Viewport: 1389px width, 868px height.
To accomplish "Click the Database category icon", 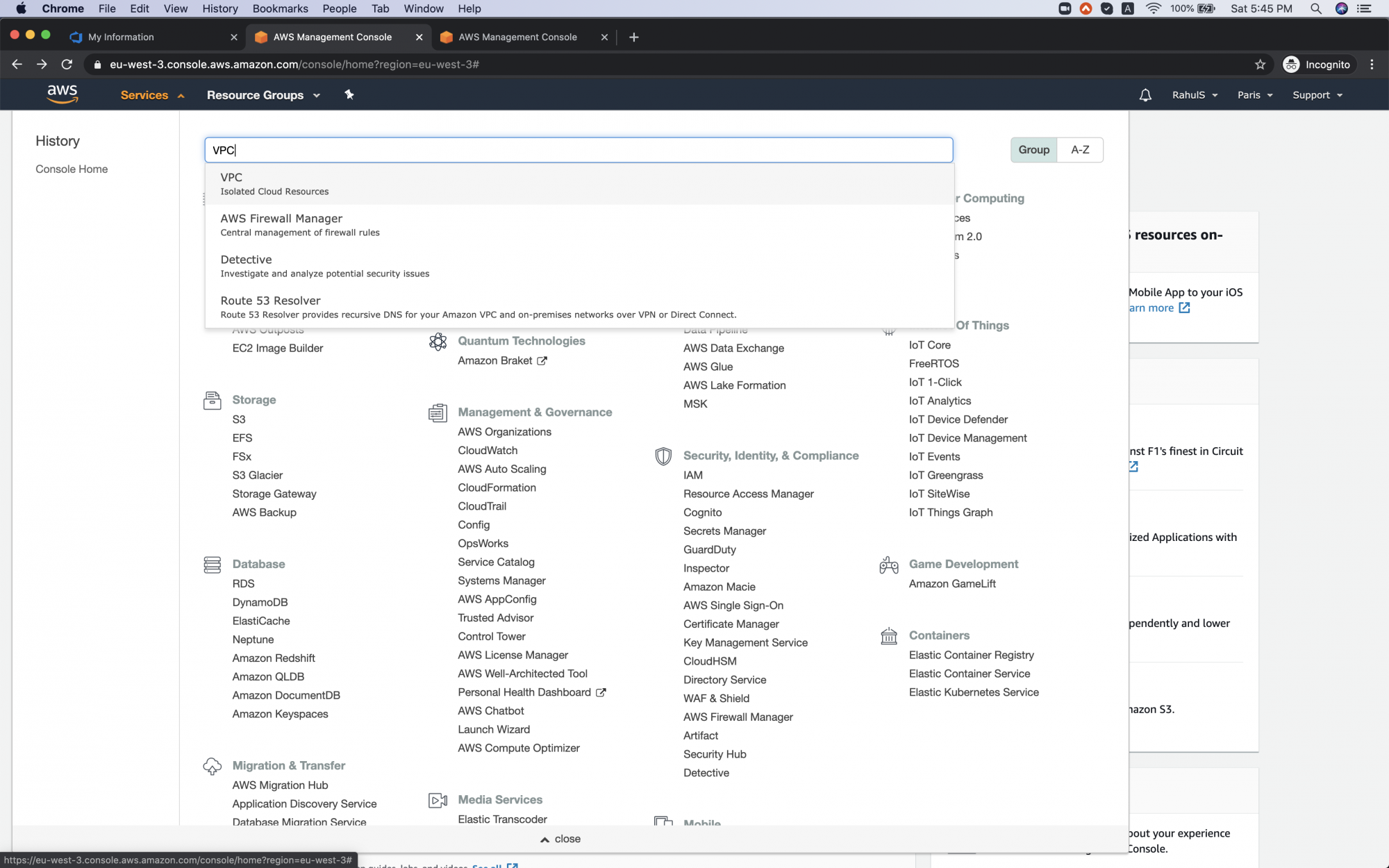I will click(213, 565).
